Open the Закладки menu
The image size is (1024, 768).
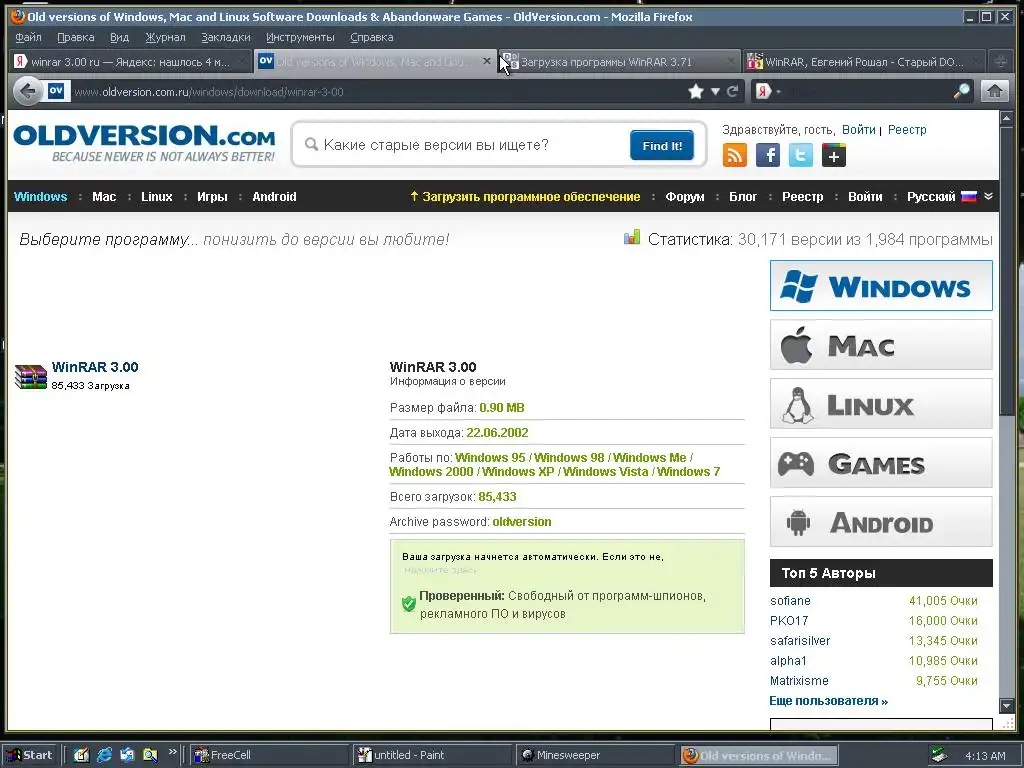point(226,37)
